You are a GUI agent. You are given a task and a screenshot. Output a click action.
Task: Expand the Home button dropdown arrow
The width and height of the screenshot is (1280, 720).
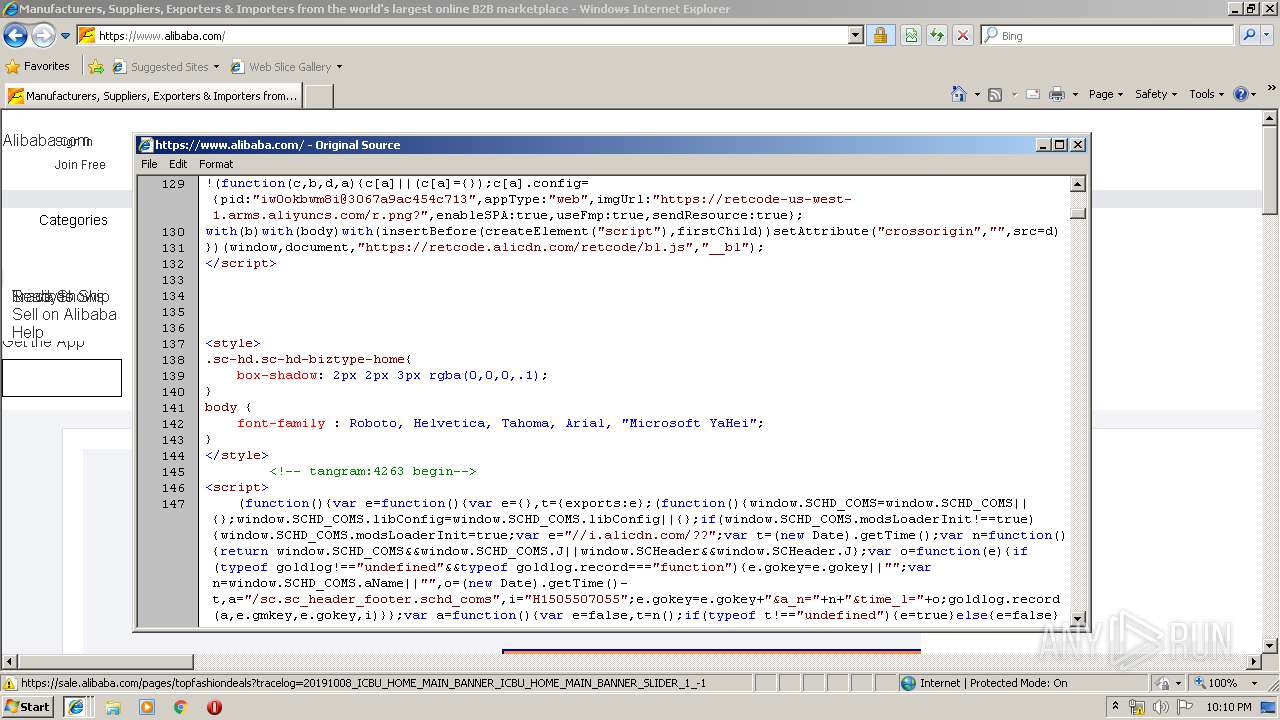(x=976, y=94)
